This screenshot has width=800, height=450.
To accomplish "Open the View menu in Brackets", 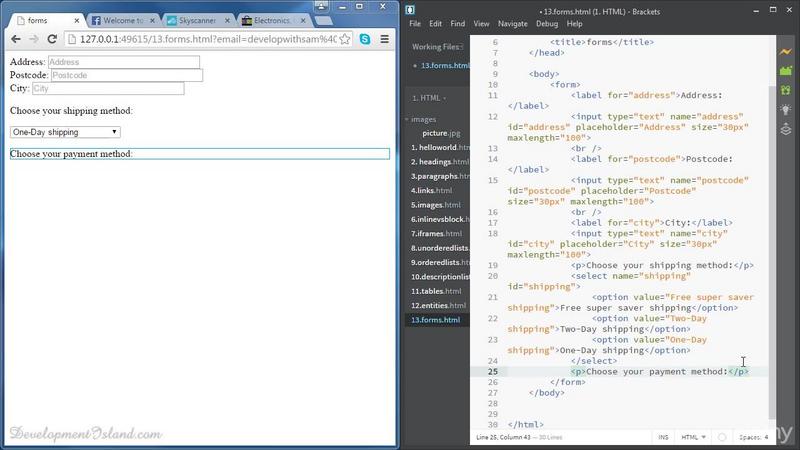I will 481,23.
